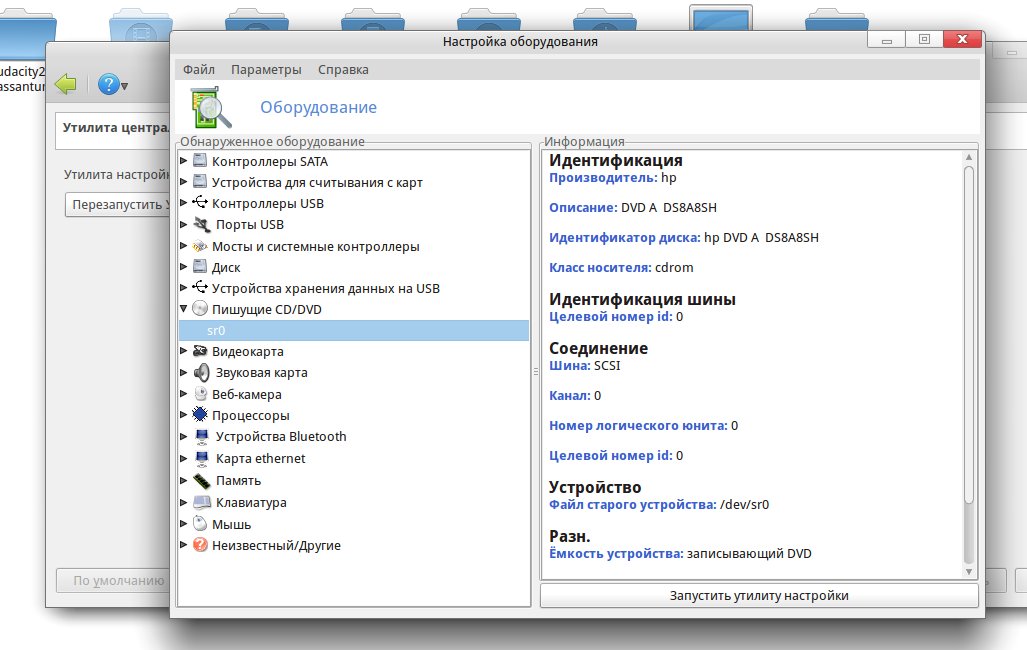The height and width of the screenshot is (650, 1027).
Task: Click the Память memory icon
Action: (202, 480)
